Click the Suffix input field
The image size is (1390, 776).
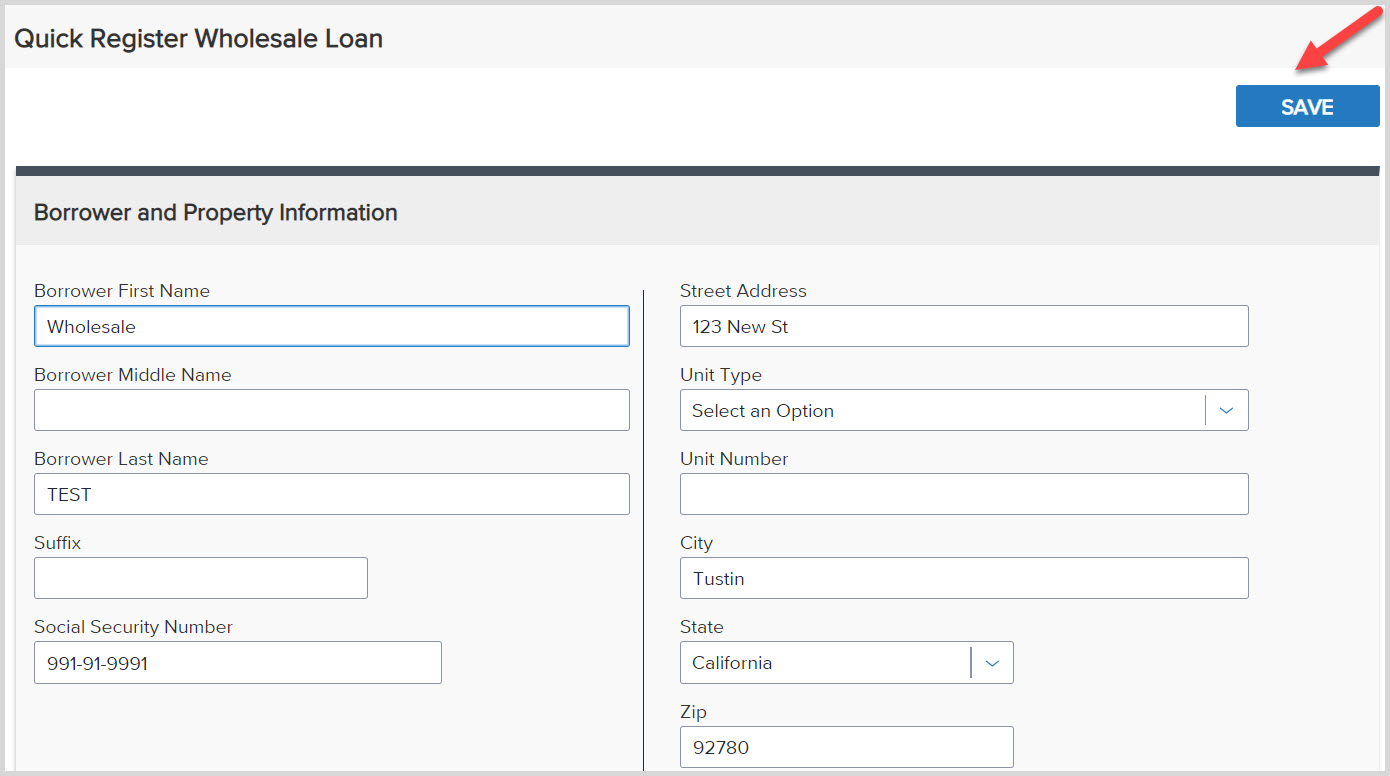point(200,578)
